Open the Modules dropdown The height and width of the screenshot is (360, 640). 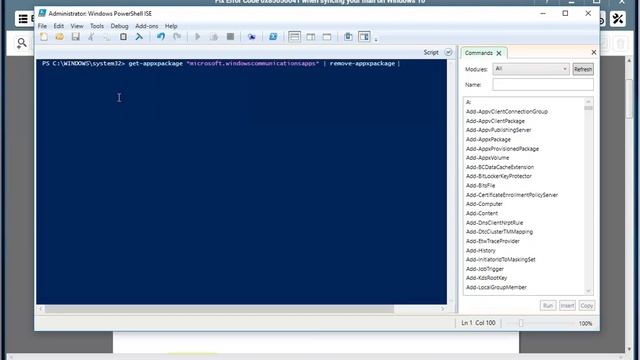(531, 69)
